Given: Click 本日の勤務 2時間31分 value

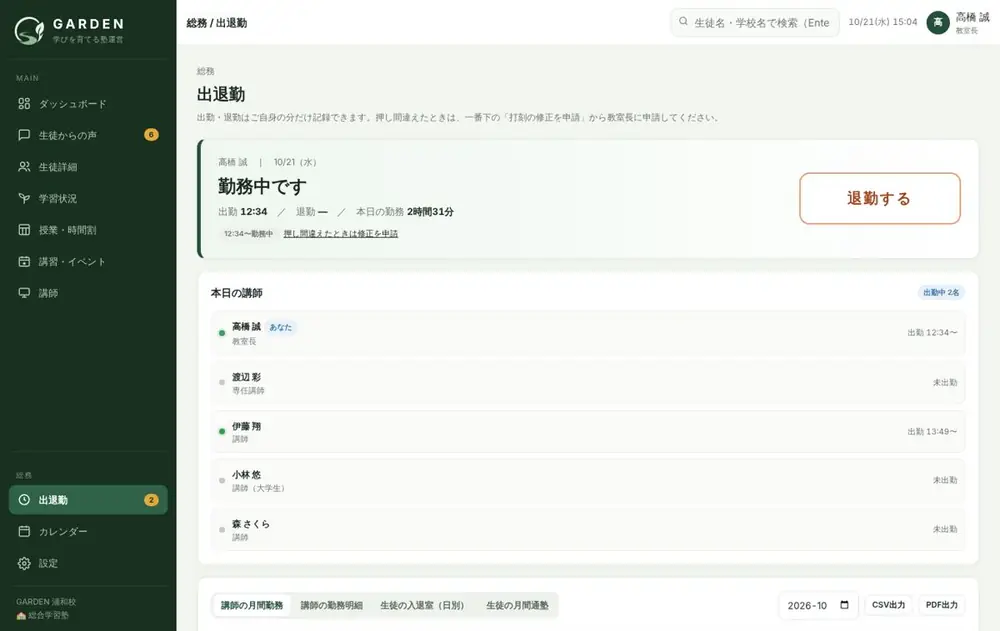Looking at the screenshot, I should point(405,211).
